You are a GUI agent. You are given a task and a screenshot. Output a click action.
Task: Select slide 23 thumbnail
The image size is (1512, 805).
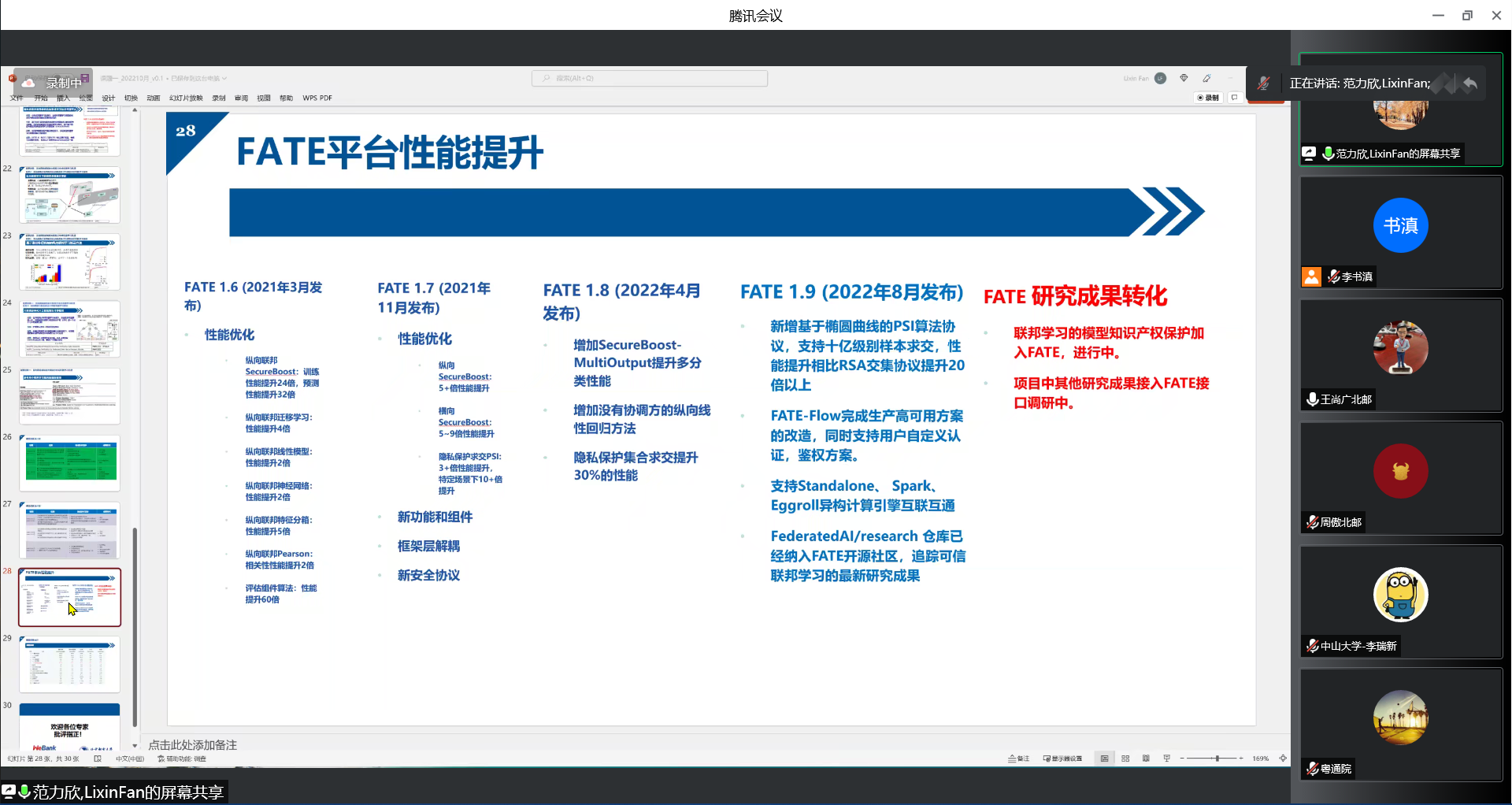tap(70, 262)
